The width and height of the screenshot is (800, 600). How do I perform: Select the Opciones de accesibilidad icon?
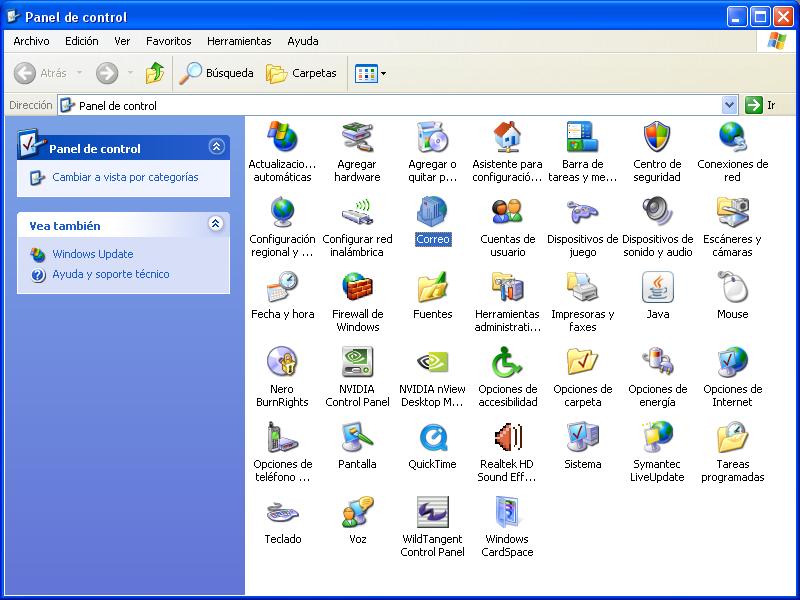click(x=507, y=363)
